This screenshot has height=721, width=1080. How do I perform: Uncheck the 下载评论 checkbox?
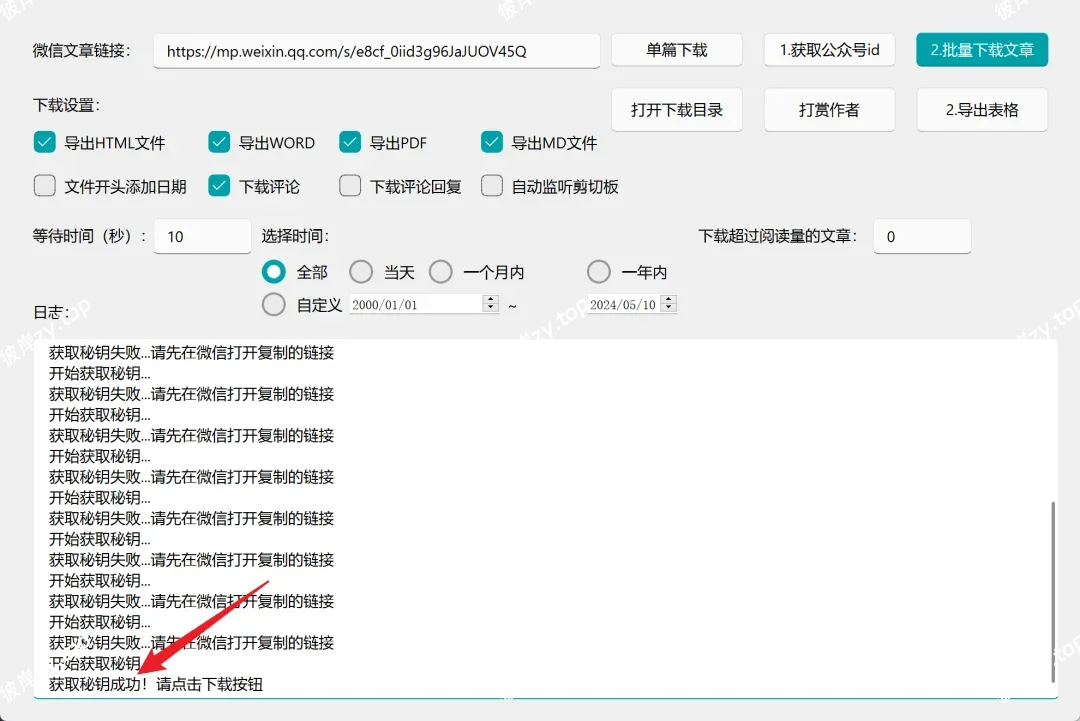tap(219, 186)
